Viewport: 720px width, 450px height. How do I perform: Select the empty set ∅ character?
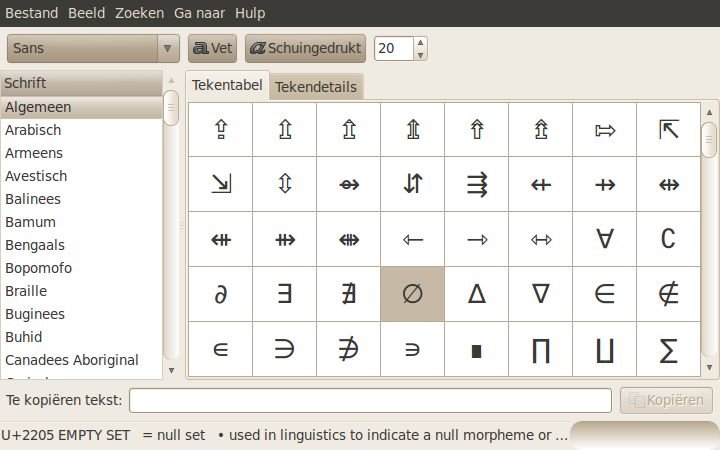coord(412,294)
